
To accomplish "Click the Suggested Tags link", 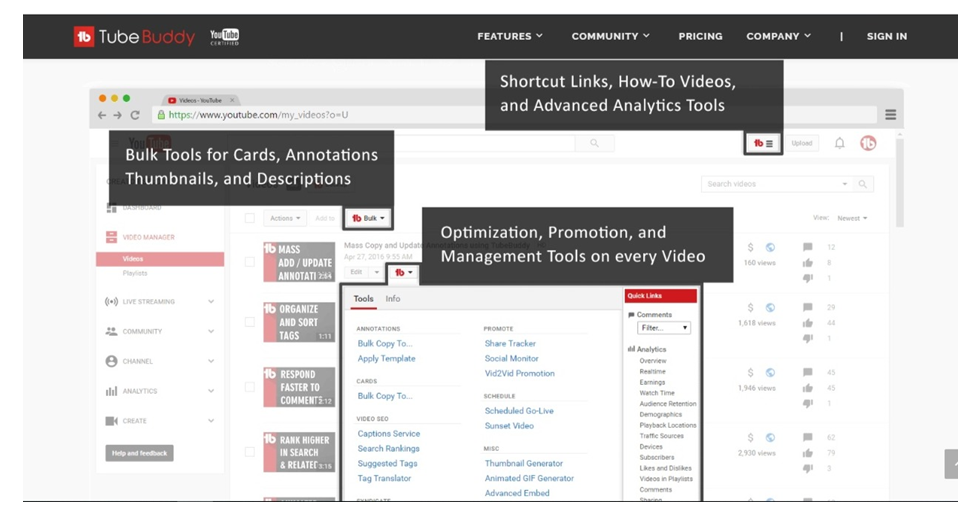I will coord(387,463).
